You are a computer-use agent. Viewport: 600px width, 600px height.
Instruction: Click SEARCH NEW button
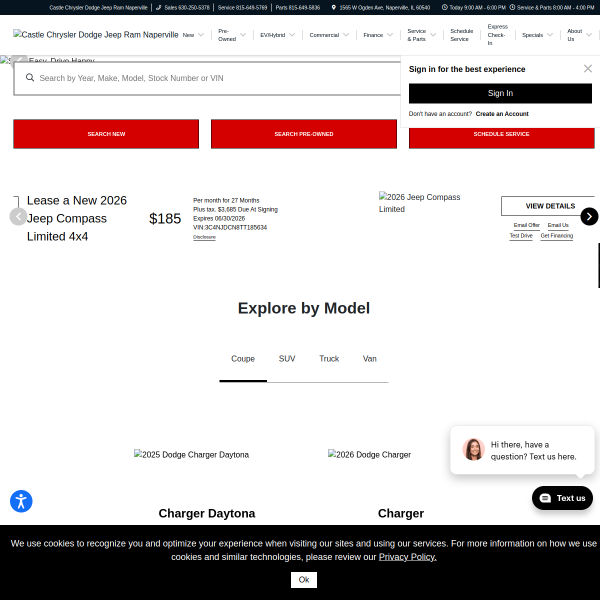[106, 134]
